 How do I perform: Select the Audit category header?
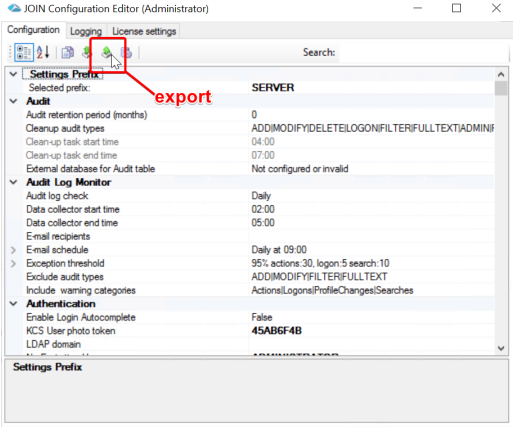click(x=38, y=101)
